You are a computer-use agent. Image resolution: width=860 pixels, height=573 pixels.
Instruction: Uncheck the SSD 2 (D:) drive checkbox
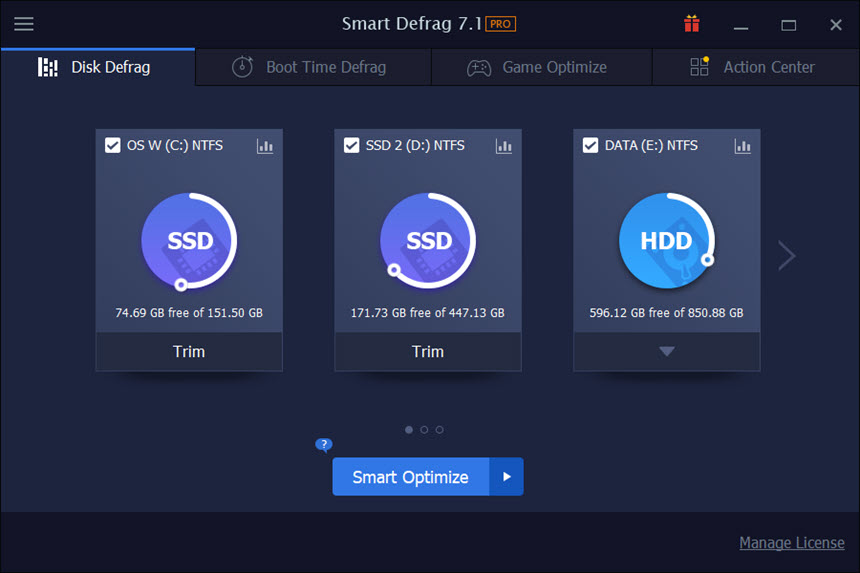352,145
